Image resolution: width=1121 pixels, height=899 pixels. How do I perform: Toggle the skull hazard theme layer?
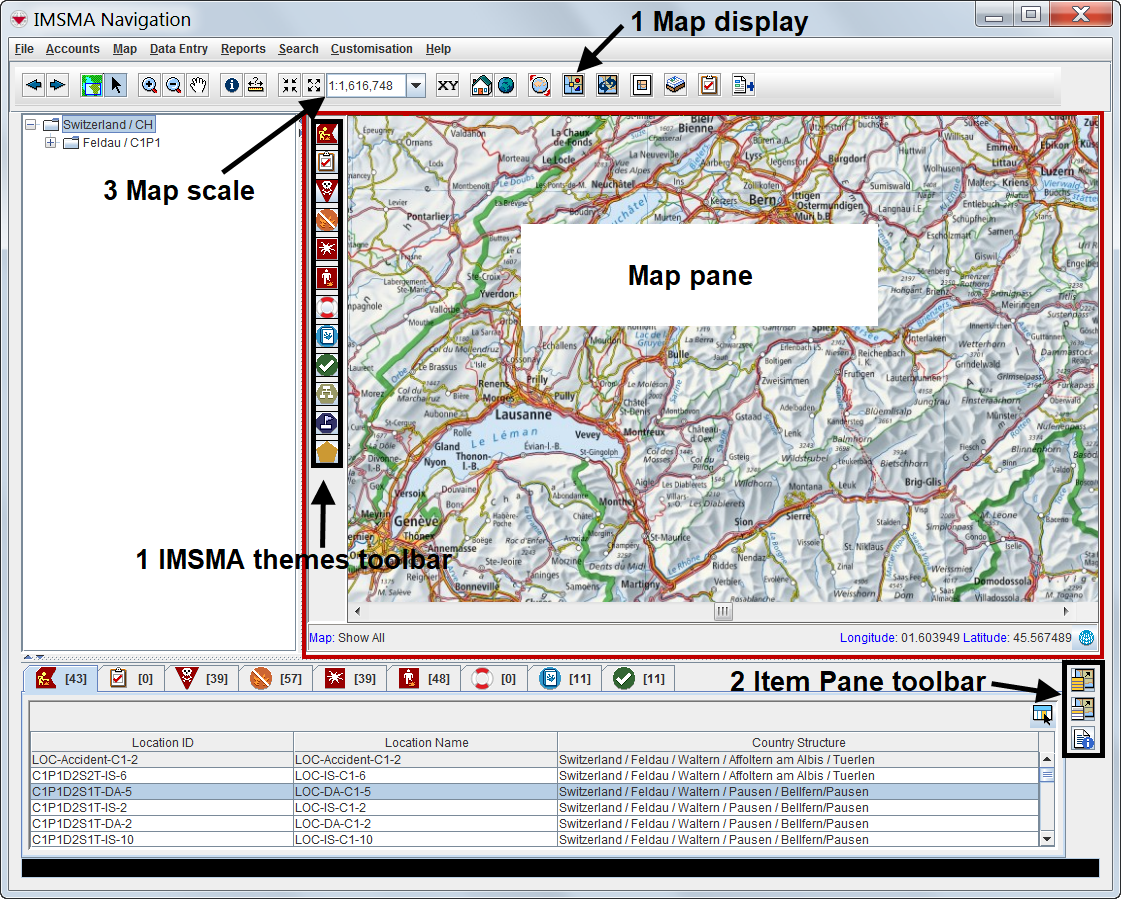[326, 189]
